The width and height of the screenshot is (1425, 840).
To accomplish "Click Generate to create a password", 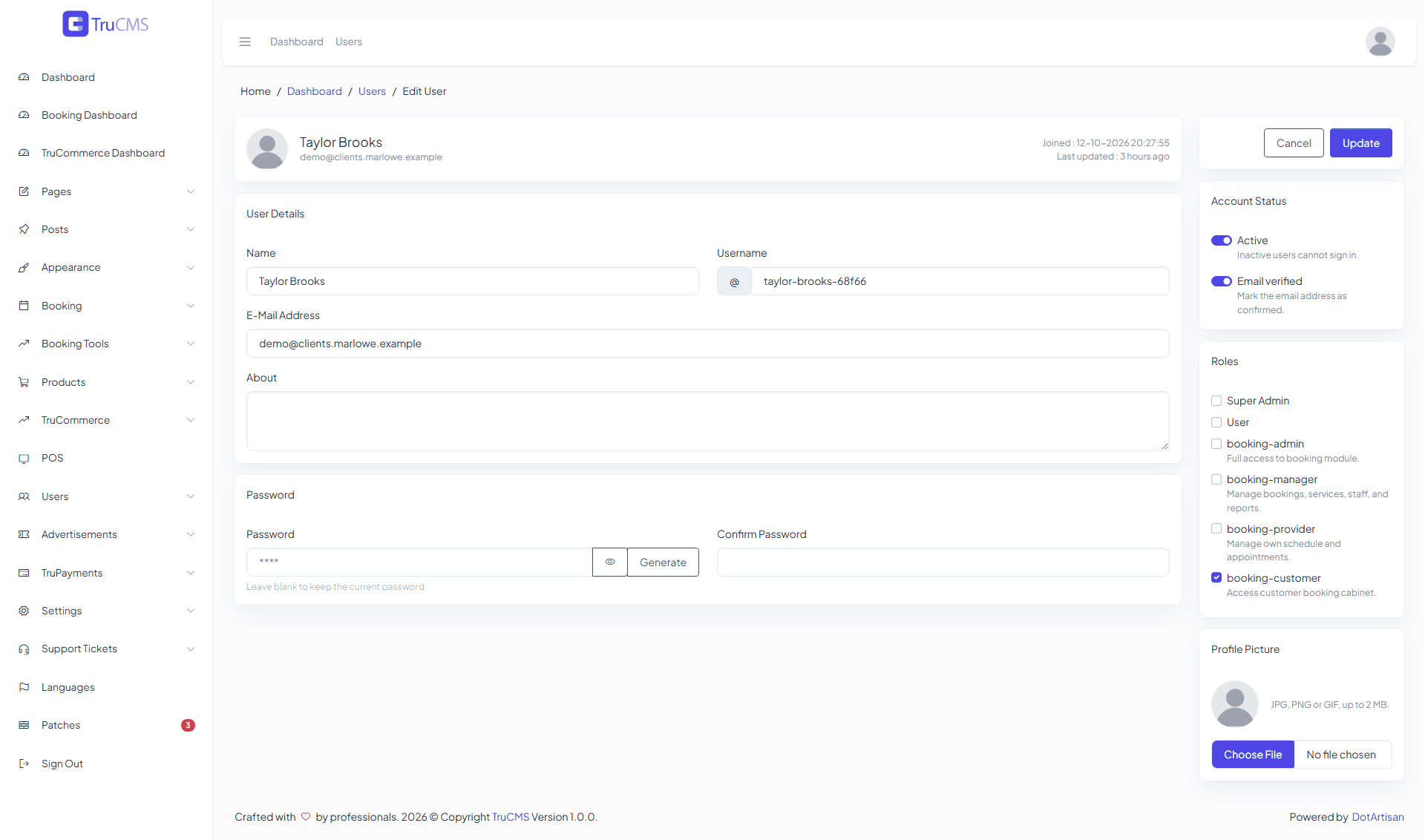I will pos(663,562).
